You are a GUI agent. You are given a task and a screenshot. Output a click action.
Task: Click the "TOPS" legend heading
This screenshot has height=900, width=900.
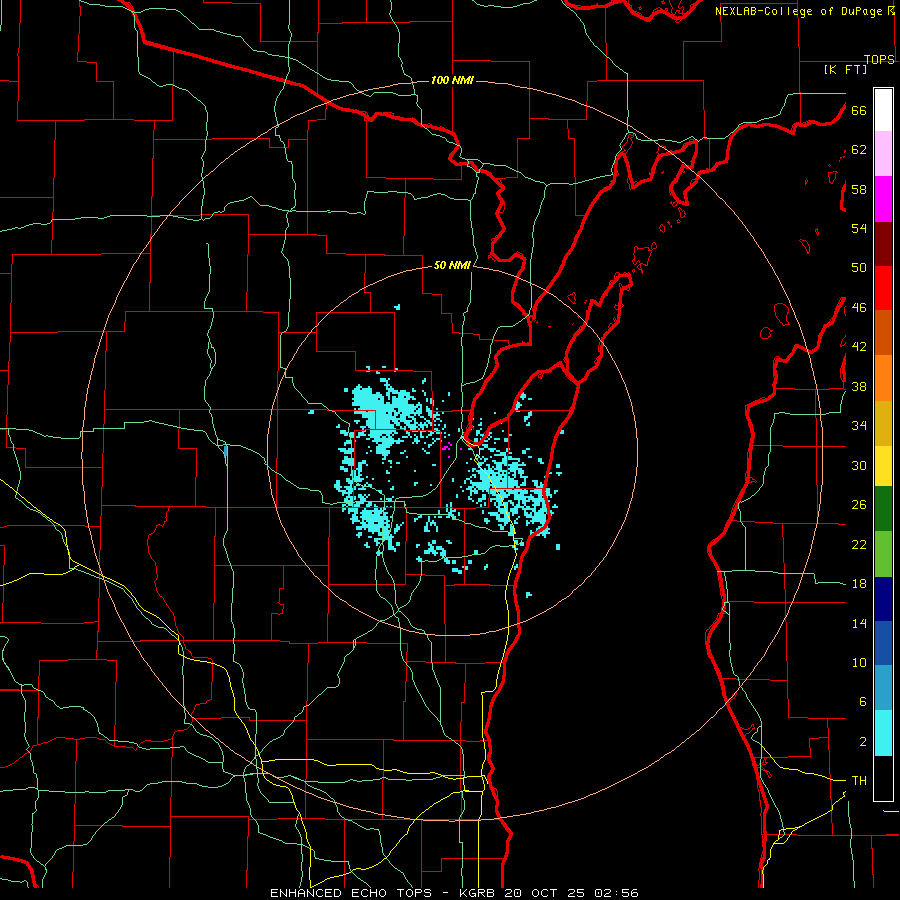879,60
